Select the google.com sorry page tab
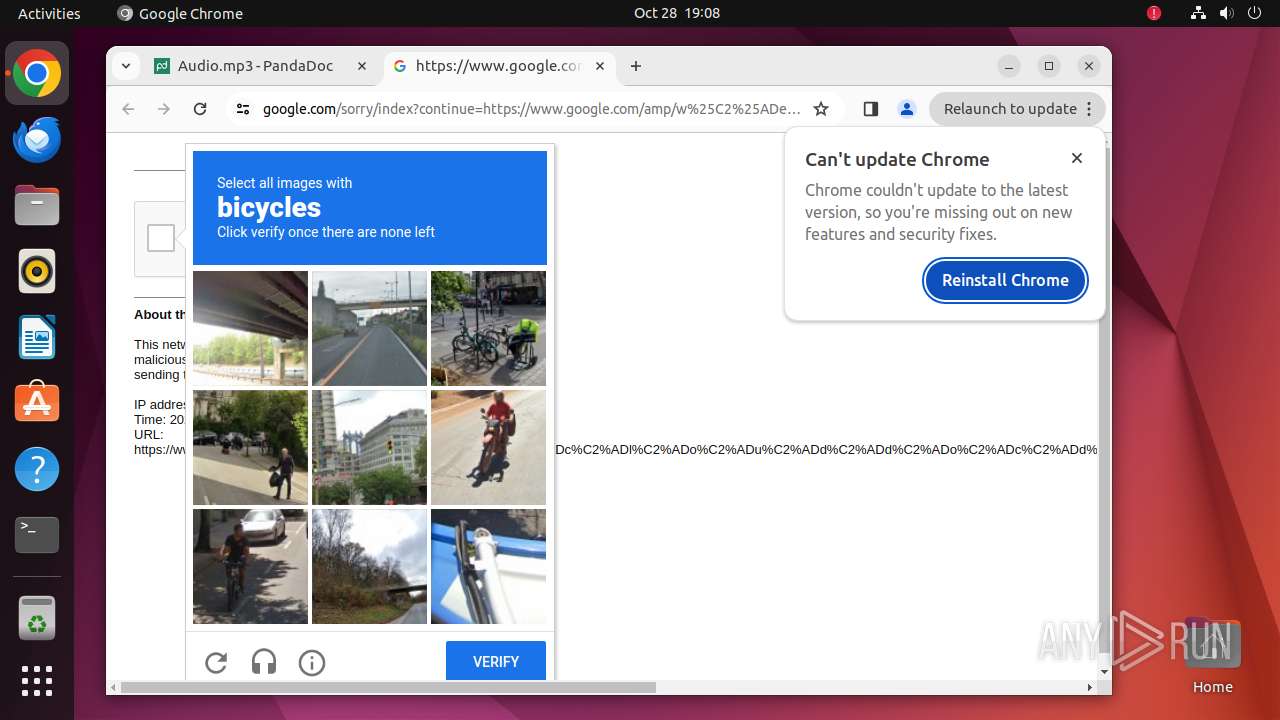1280x720 pixels. [501, 66]
